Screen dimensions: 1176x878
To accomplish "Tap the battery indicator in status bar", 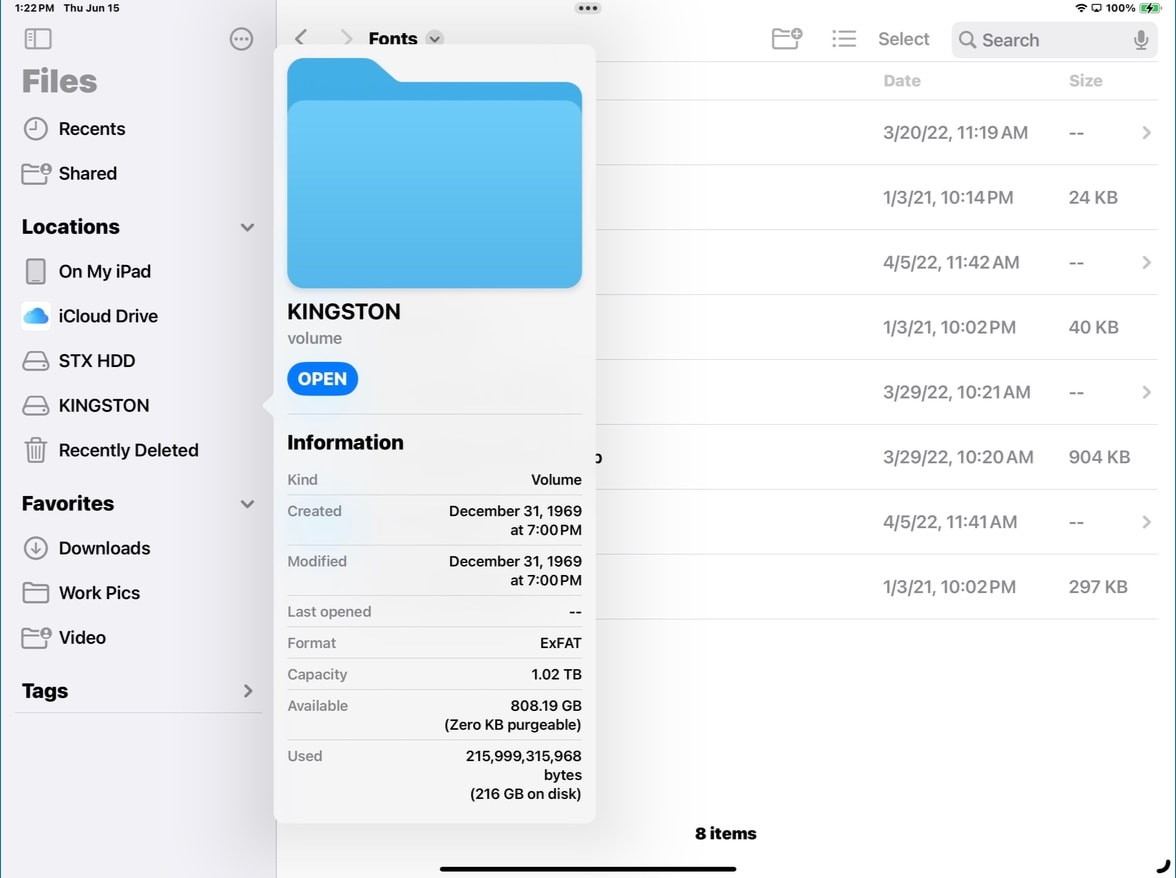I will tap(1149, 8).
